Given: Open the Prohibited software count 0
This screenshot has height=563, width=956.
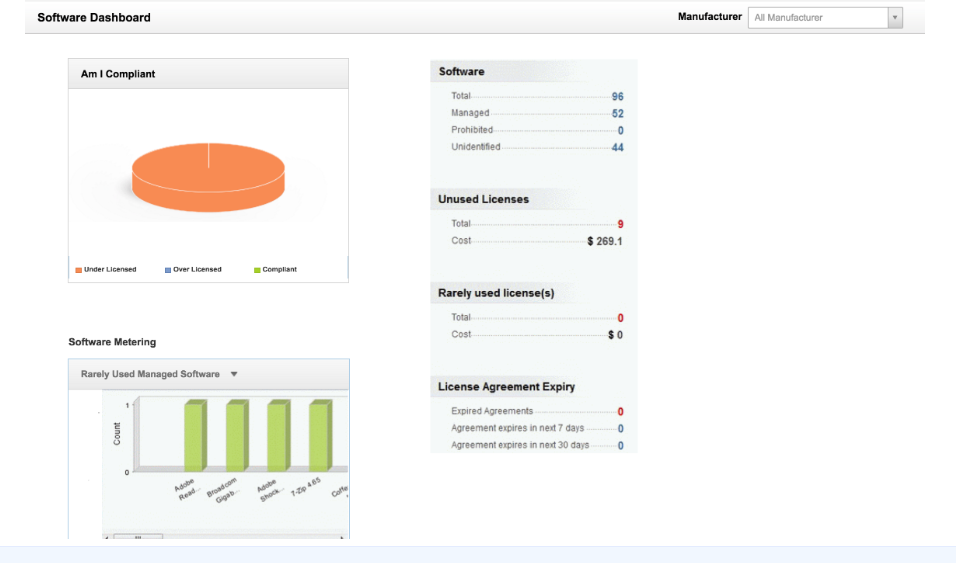Looking at the screenshot, I should coord(620,131).
